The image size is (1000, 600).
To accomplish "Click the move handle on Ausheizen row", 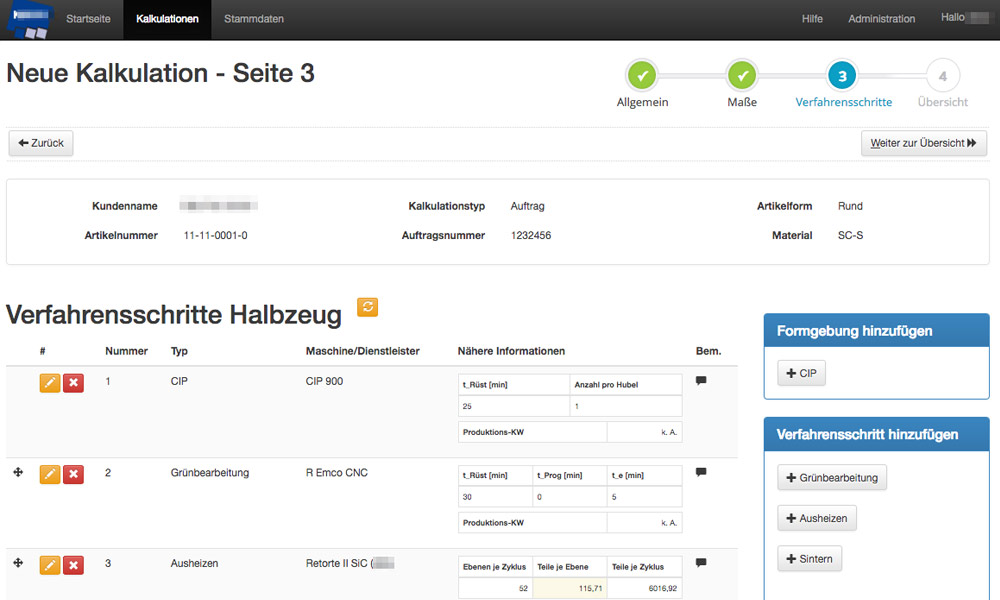I will (x=18, y=564).
